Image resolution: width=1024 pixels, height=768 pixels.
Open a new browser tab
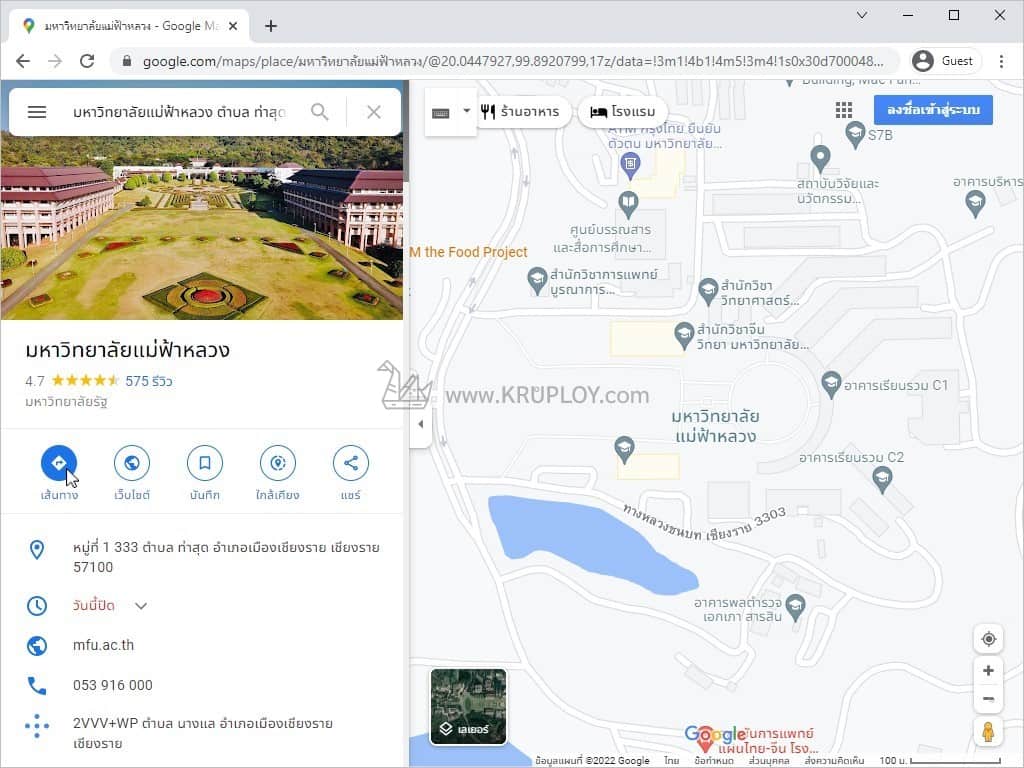pyautogui.click(x=270, y=26)
